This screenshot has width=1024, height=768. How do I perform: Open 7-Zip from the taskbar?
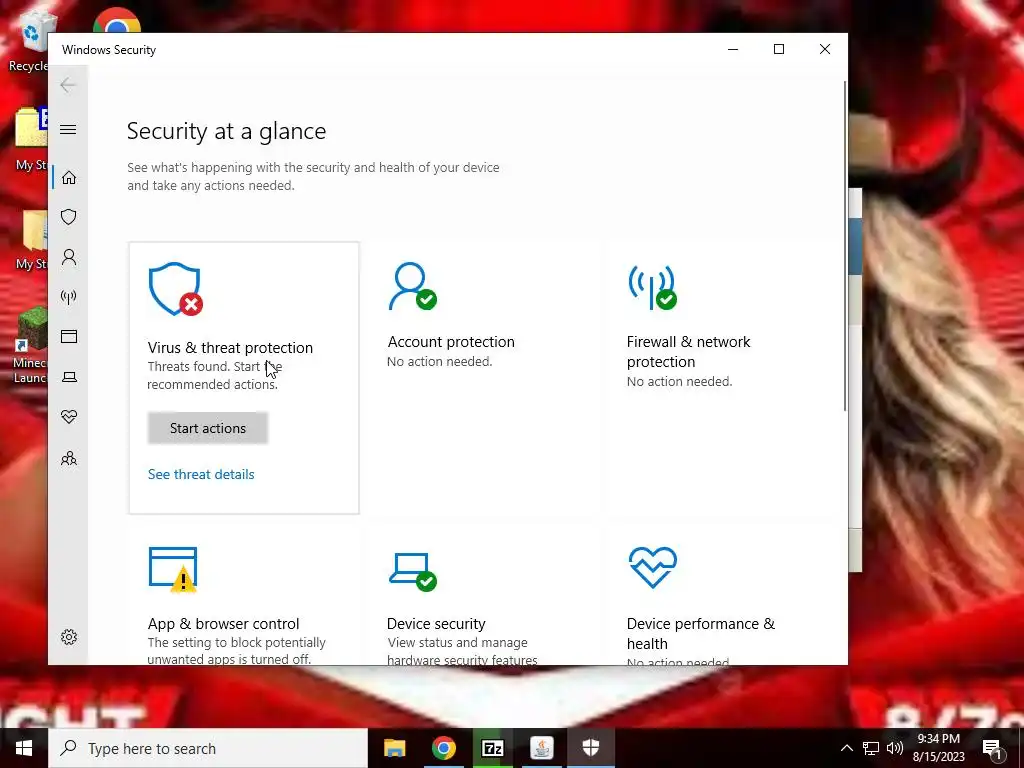point(492,748)
